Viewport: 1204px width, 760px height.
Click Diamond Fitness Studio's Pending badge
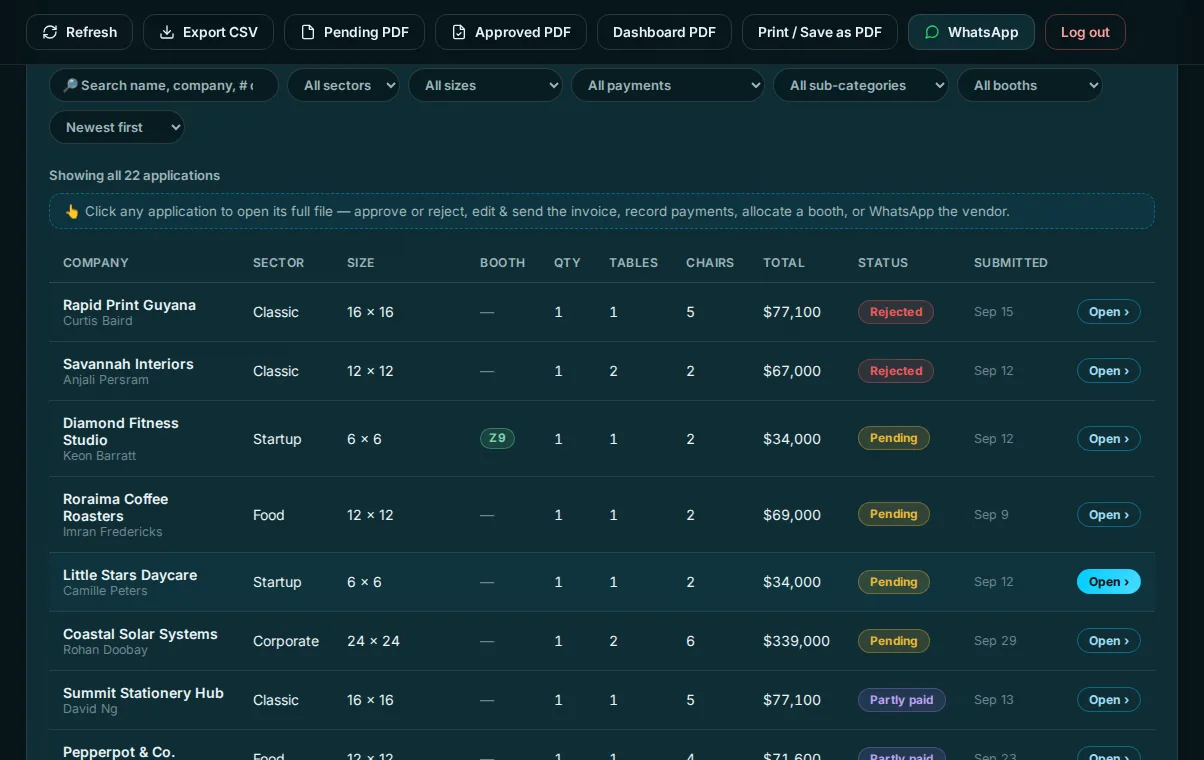point(894,438)
